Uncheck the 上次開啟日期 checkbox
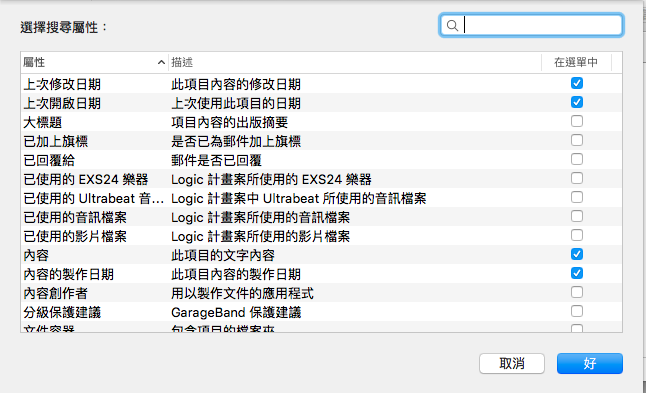This screenshot has width=646, height=393. pyautogui.click(x=577, y=102)
